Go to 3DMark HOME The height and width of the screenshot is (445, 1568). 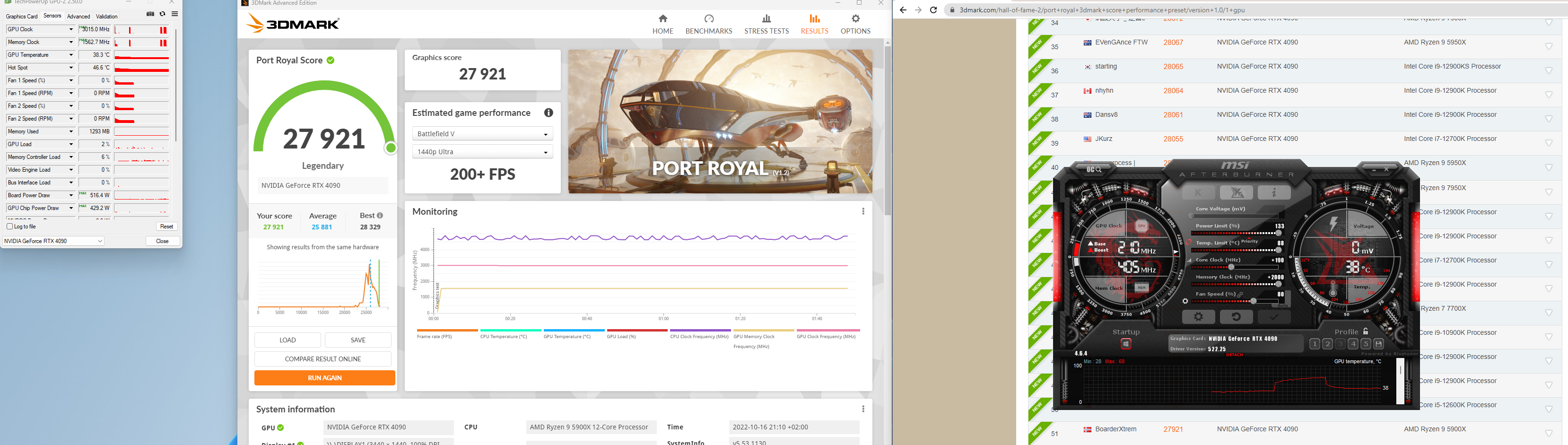point(663,24)
